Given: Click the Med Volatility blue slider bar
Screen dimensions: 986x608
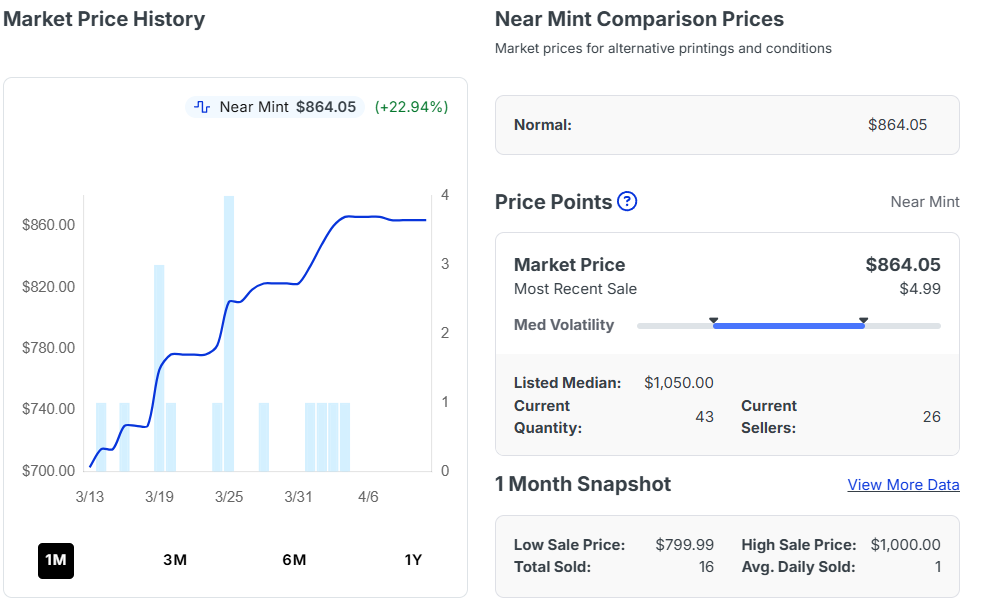Looking at the screenshot, I should [788, 326].
